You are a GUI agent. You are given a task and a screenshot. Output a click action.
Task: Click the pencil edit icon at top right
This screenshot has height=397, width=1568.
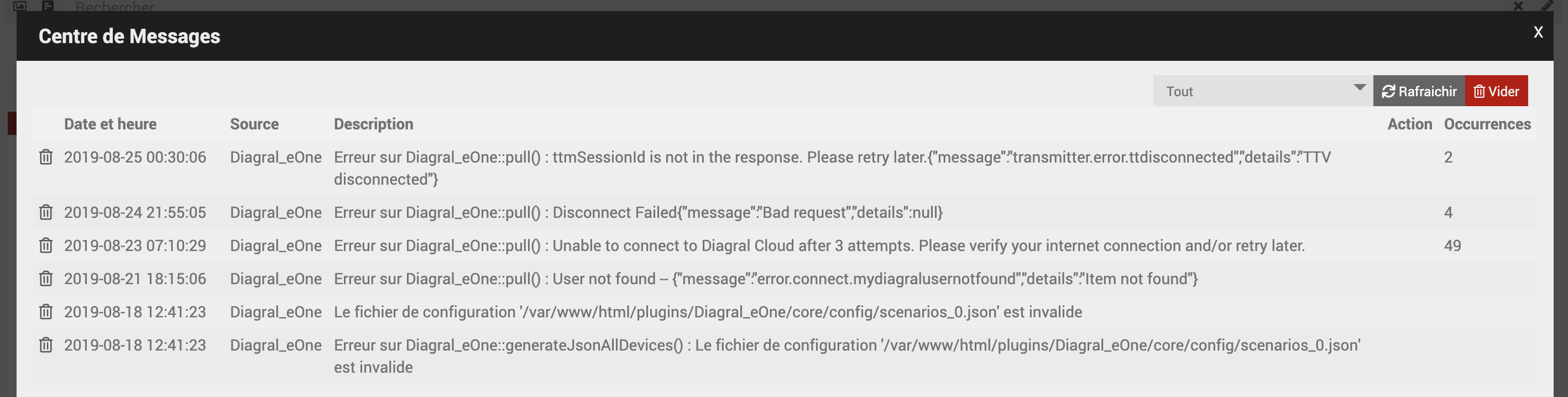coord(1546,6)
